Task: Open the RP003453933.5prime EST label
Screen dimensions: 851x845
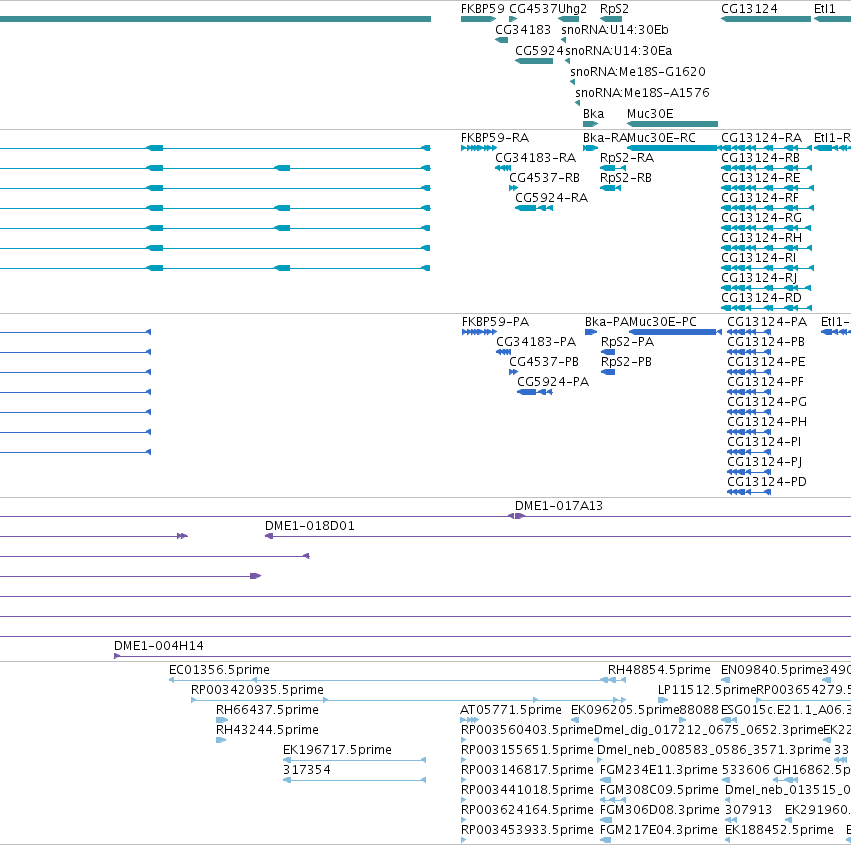Action: pos(527,830)
